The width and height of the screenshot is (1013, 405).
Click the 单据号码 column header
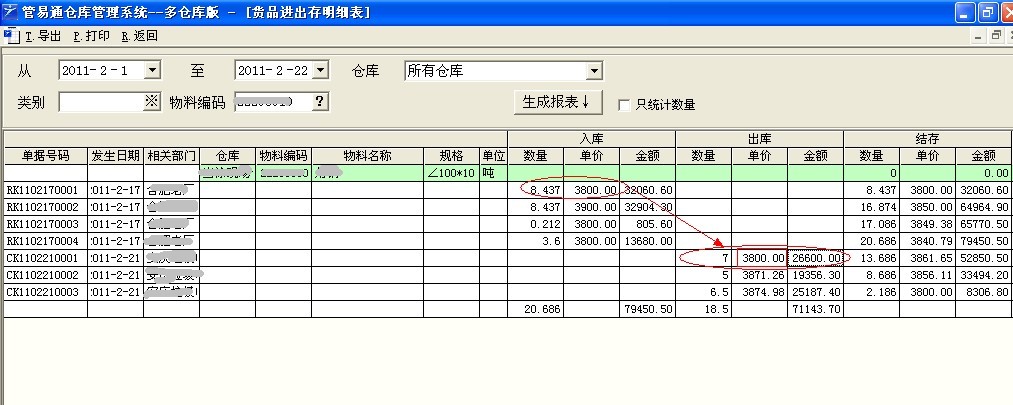pyautogui.click(x=45, y=156)
